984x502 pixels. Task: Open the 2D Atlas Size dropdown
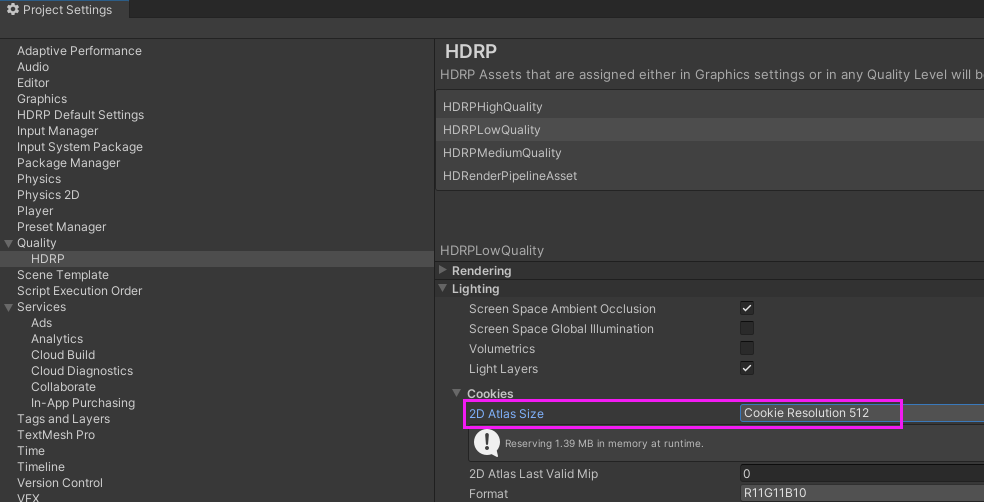click(x=862, y=413)
